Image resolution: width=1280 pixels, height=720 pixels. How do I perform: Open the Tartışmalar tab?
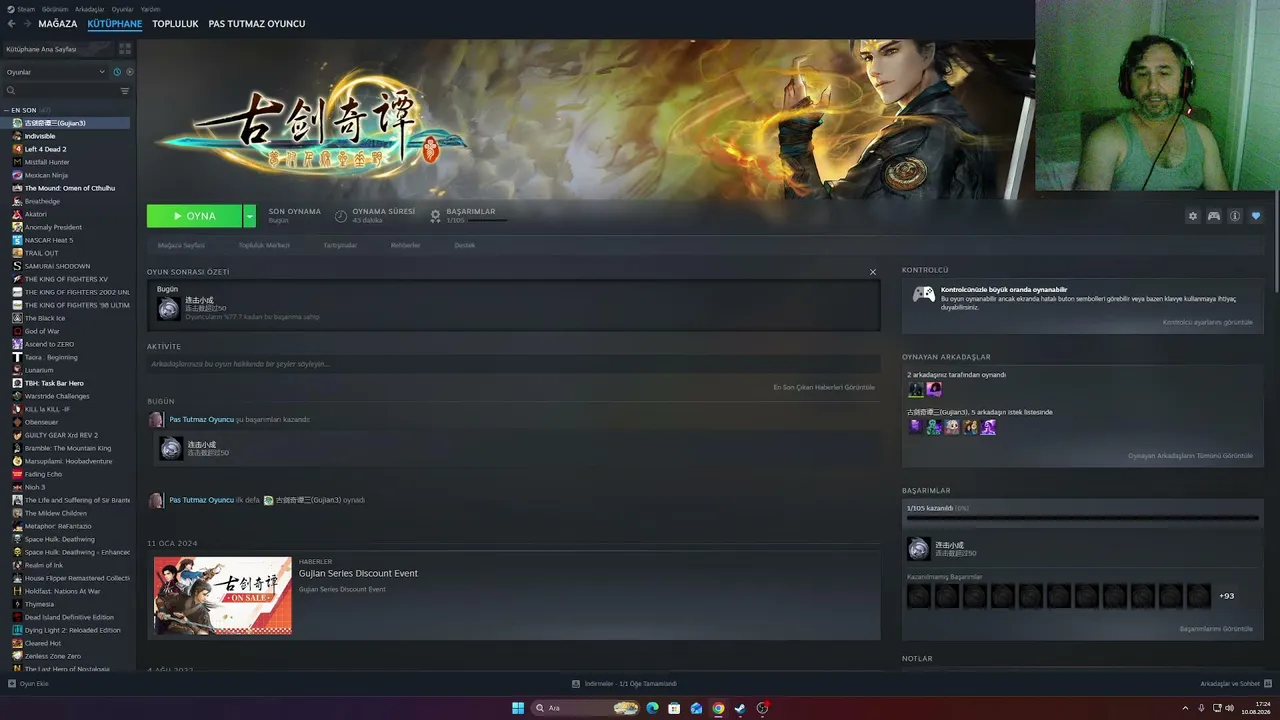[340, 245]
